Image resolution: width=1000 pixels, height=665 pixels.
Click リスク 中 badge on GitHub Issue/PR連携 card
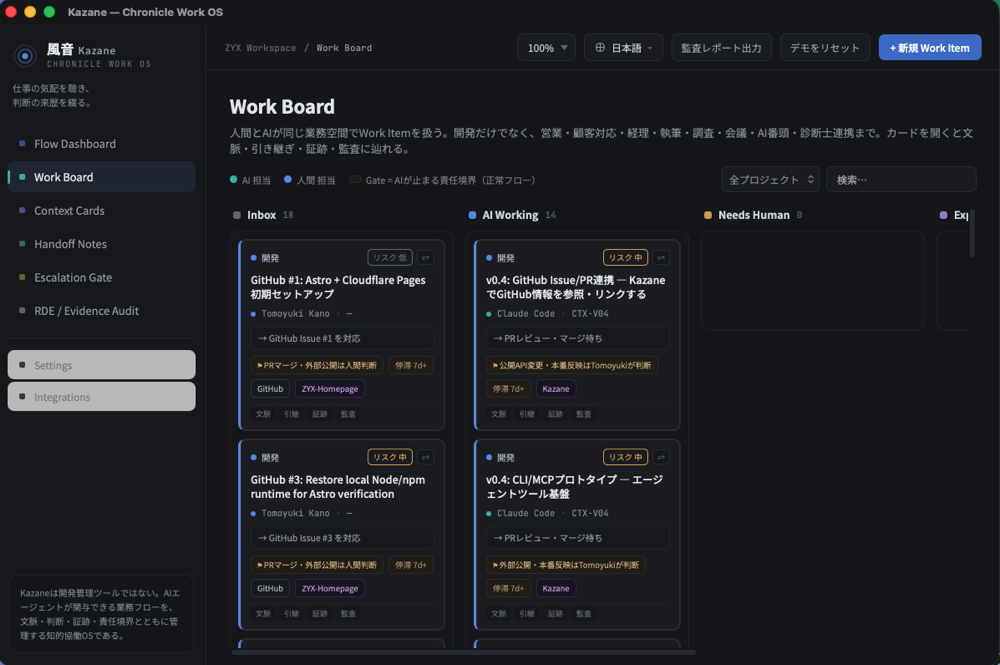[x=625, y=258]
